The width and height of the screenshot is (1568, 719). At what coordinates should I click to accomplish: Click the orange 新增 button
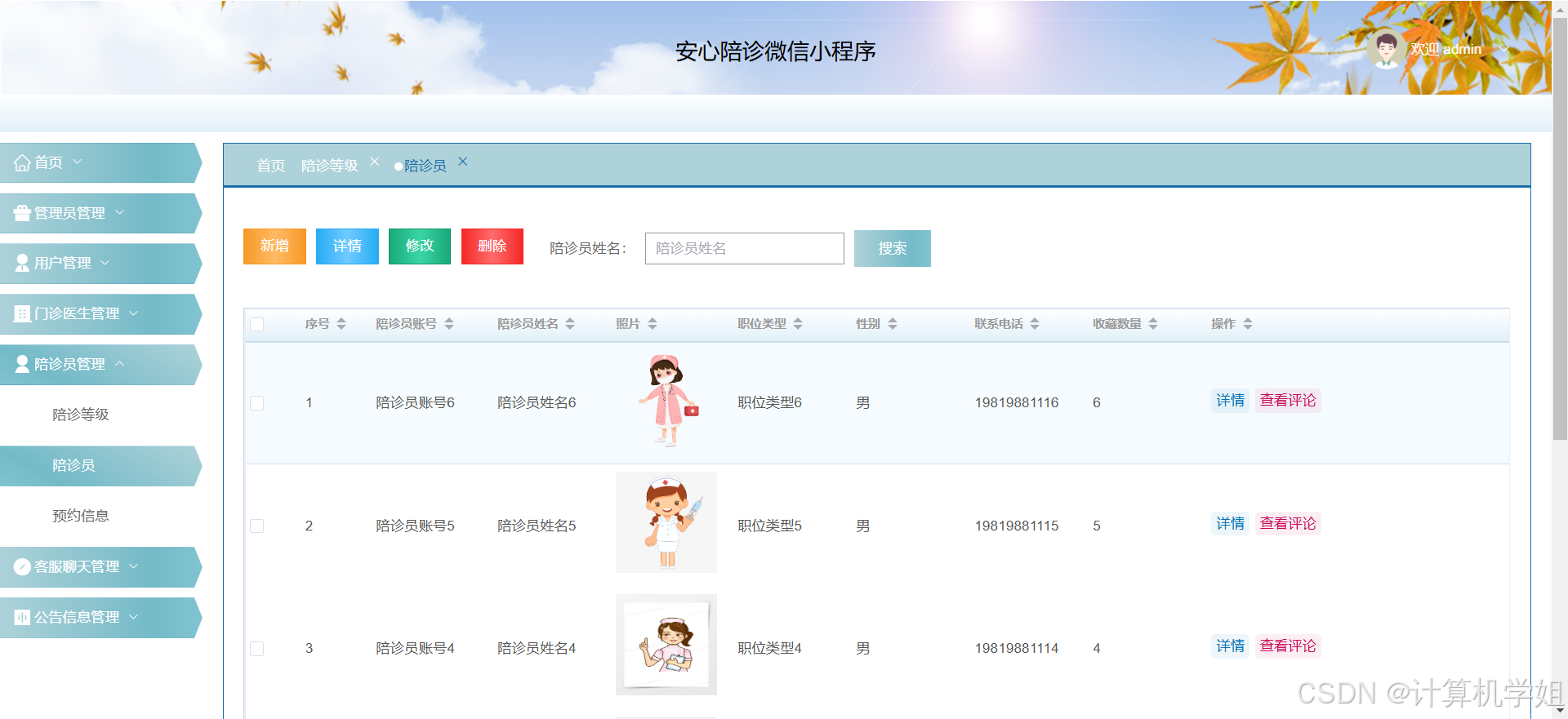274,246
